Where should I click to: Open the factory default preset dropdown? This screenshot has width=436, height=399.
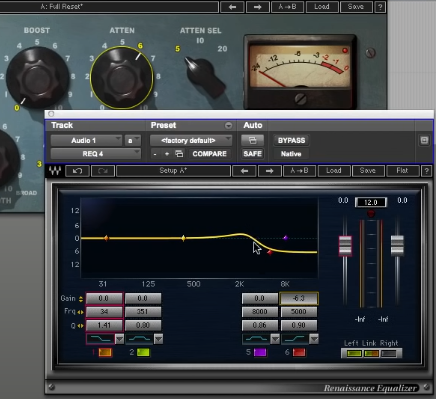[x=191, y=140]
